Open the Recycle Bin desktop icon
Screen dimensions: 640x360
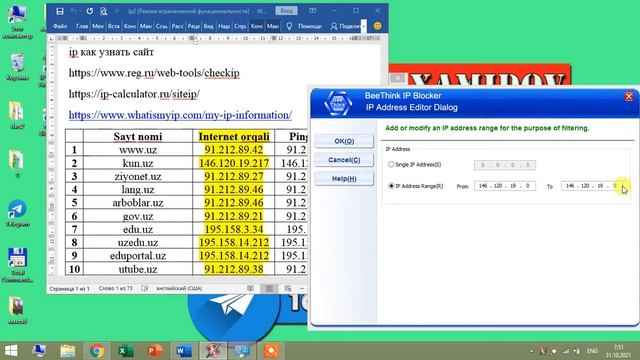[x=17, y=67]
